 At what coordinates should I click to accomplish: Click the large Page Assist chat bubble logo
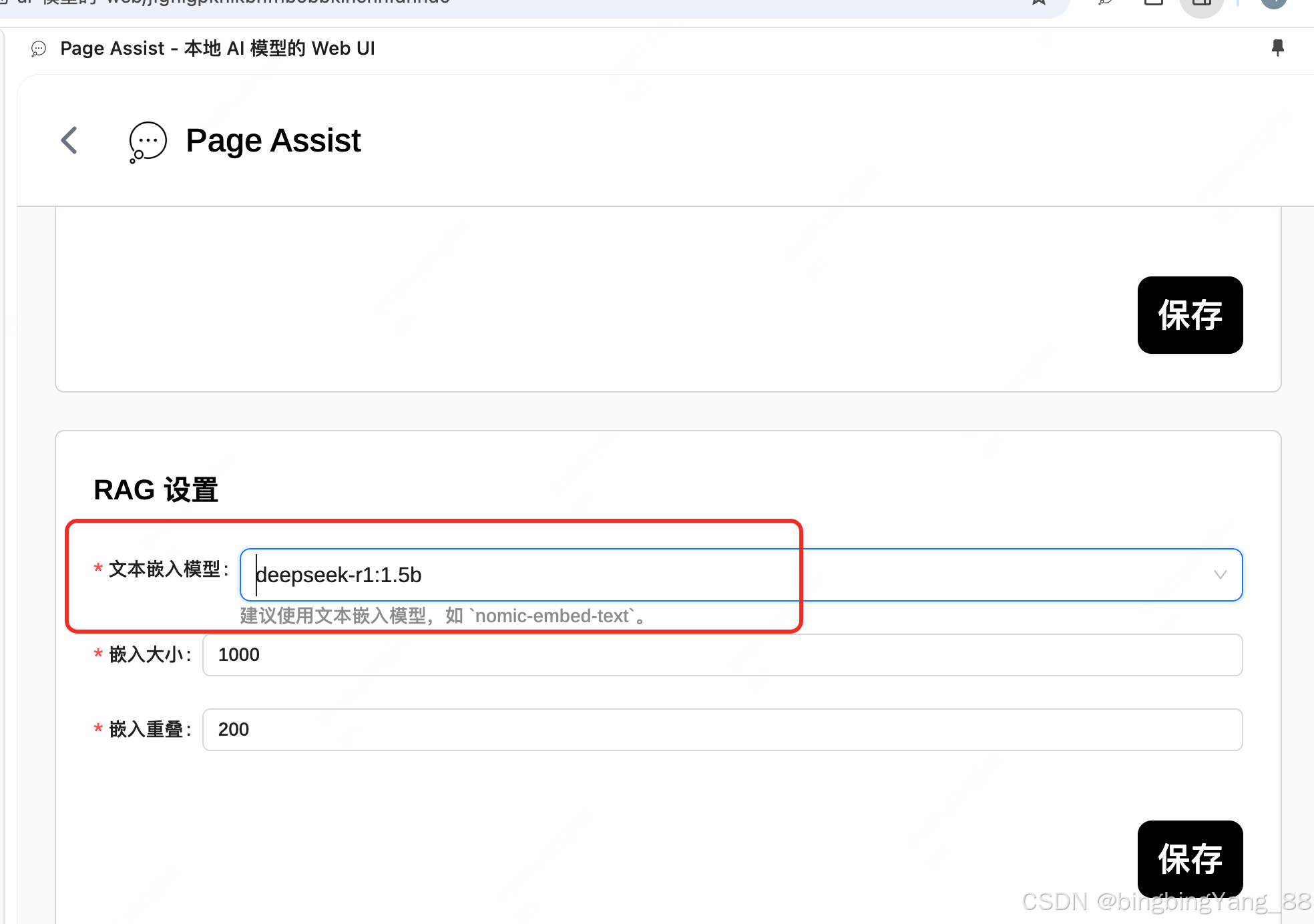point(148,141)
